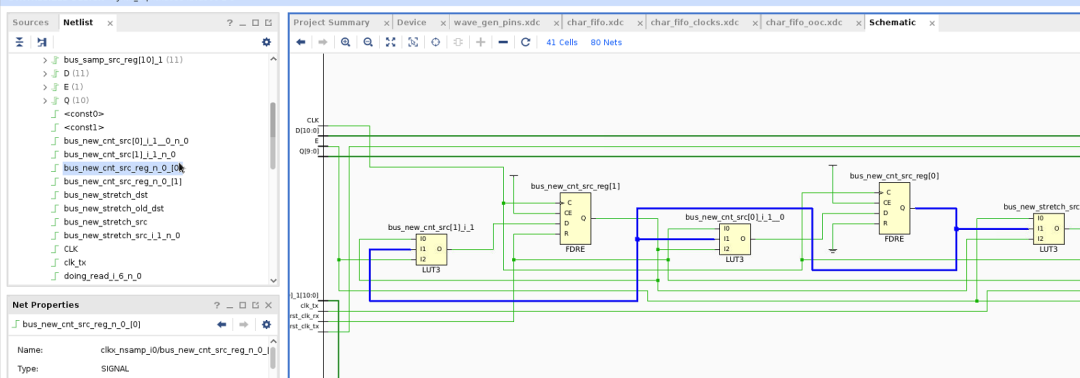Expand the E (1) net bus
The width and height of the screenshot is (1080, 378).
45,87
